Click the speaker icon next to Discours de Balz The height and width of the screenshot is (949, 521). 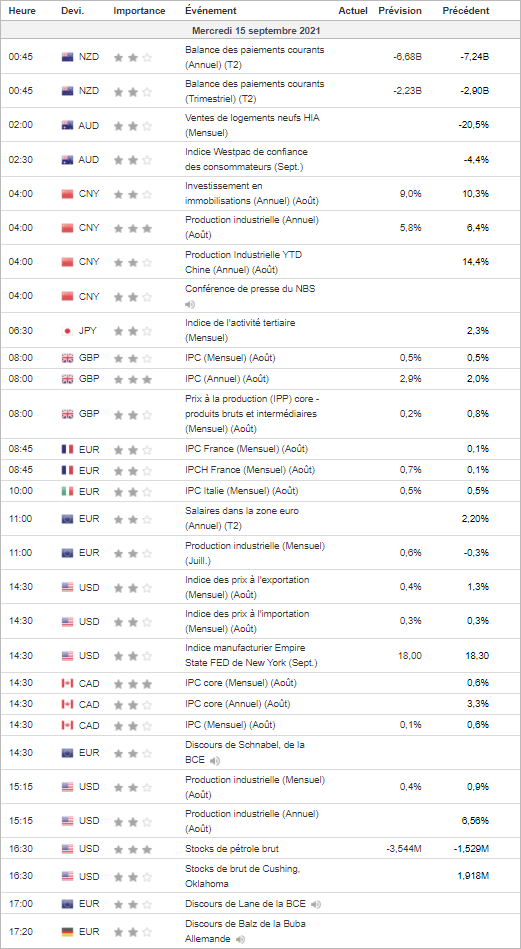coord(240,939)
